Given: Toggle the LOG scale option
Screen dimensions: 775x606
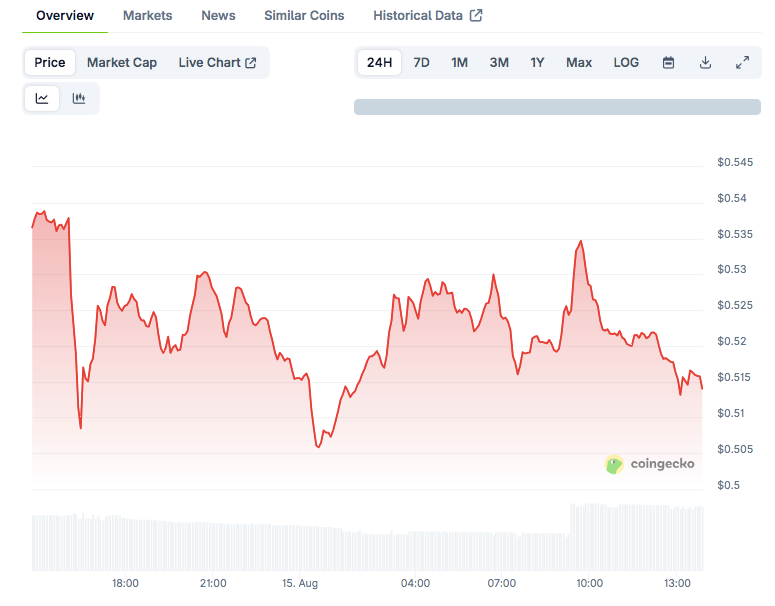Looking at the screenshot, I should 626,62.
